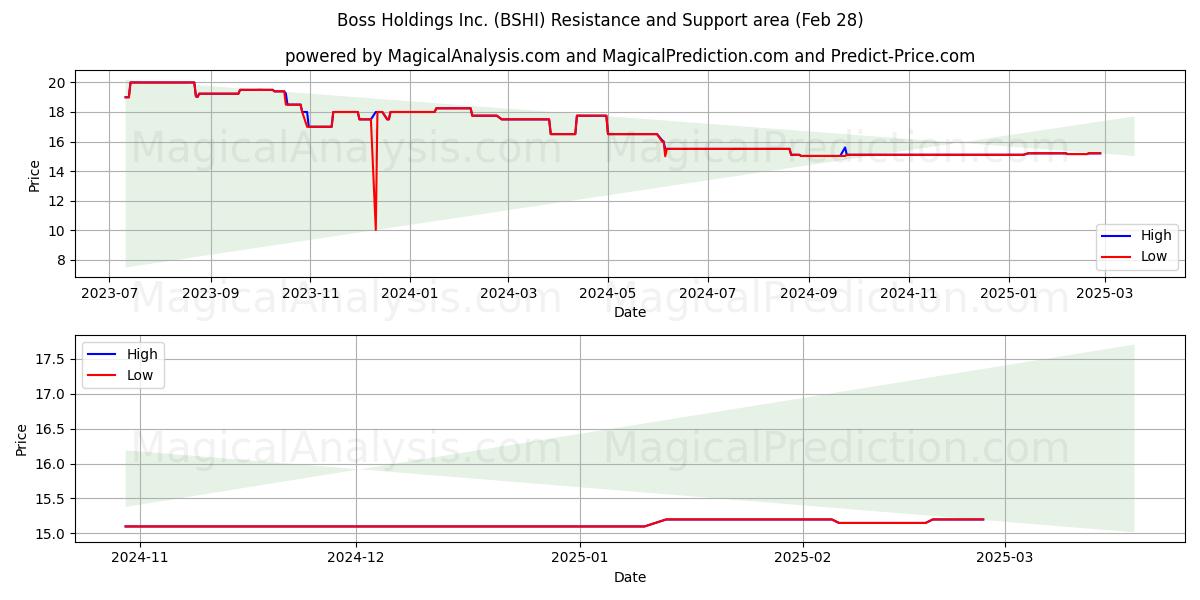This screenshot has height=600, width=1200.
Task: Click the price tick '14' on upper chart
Action: pos(57,172)
